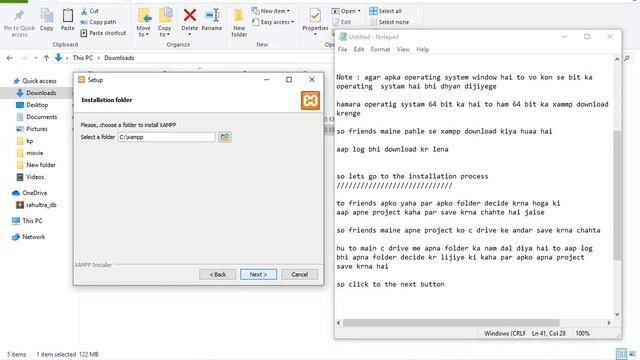Click Explorer search icon
640x360 pixels.
pyautogui.click(x=627, y=58)
